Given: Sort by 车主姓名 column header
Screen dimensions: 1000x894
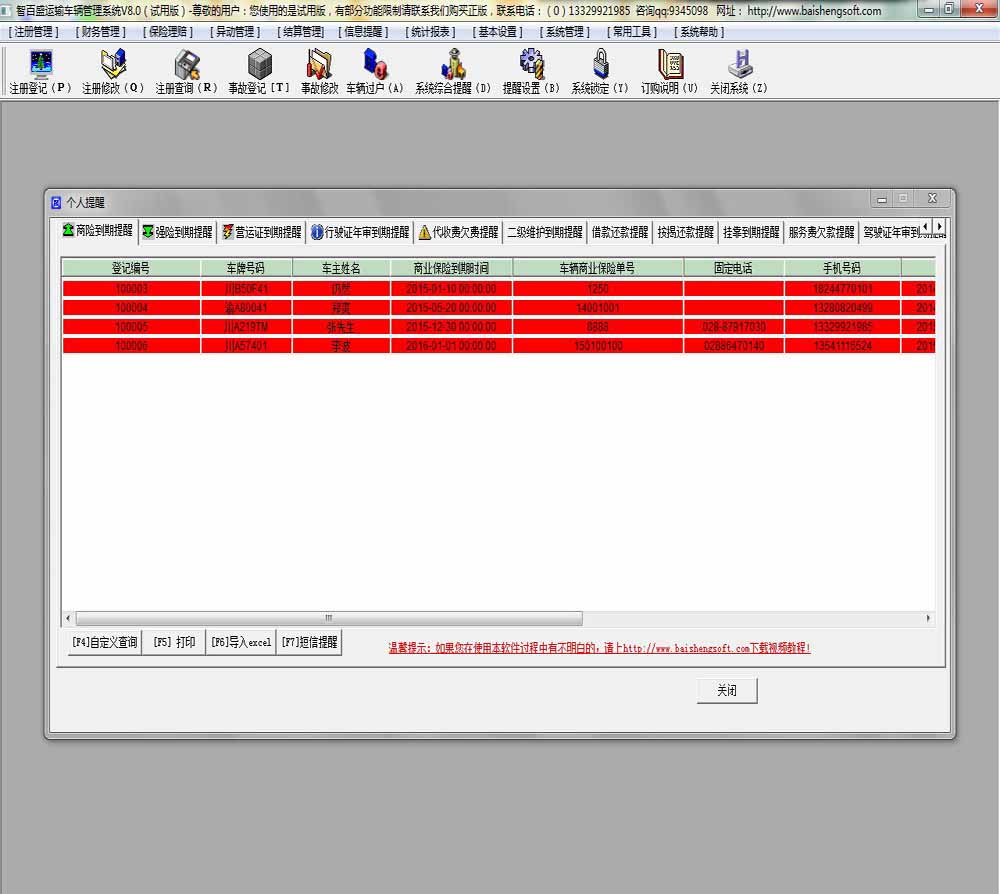Looking at the screenshot, I should (x=341, y=268).
